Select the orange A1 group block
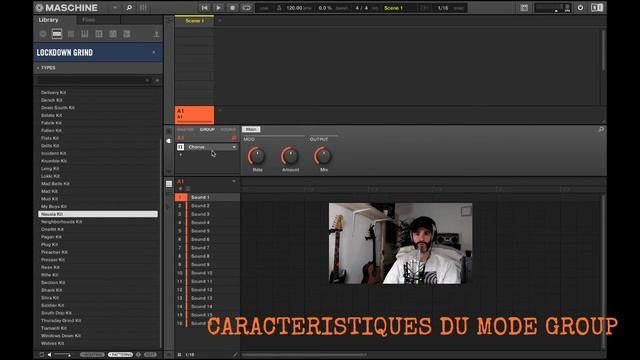 194,114
